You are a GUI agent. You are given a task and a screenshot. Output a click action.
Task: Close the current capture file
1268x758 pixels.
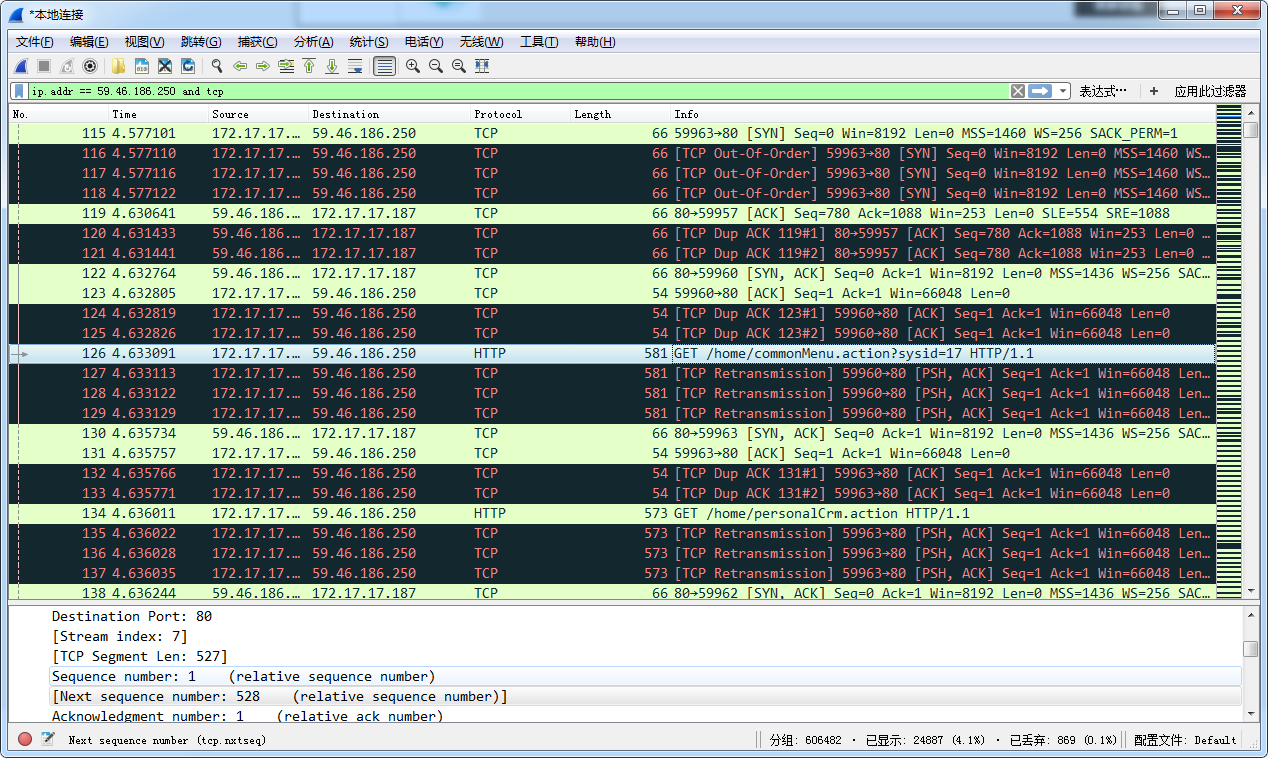164,66
